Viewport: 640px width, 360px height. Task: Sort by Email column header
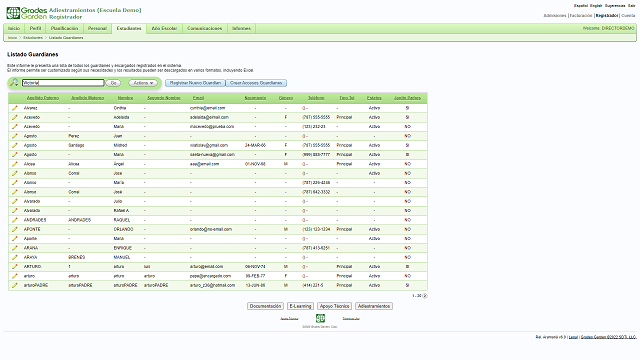tap(198, 98)
